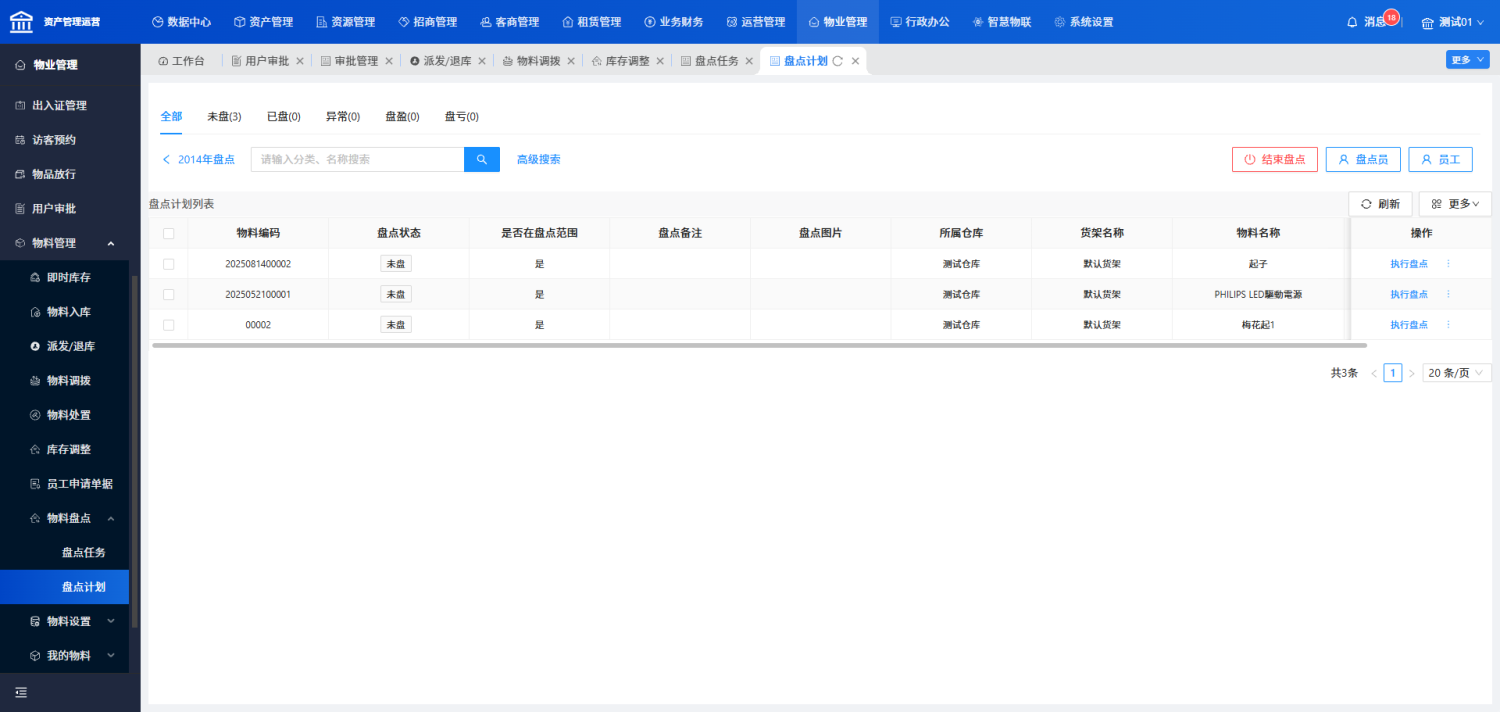
Task: Check the row 00002 checkbox
Action: point(168,325)
